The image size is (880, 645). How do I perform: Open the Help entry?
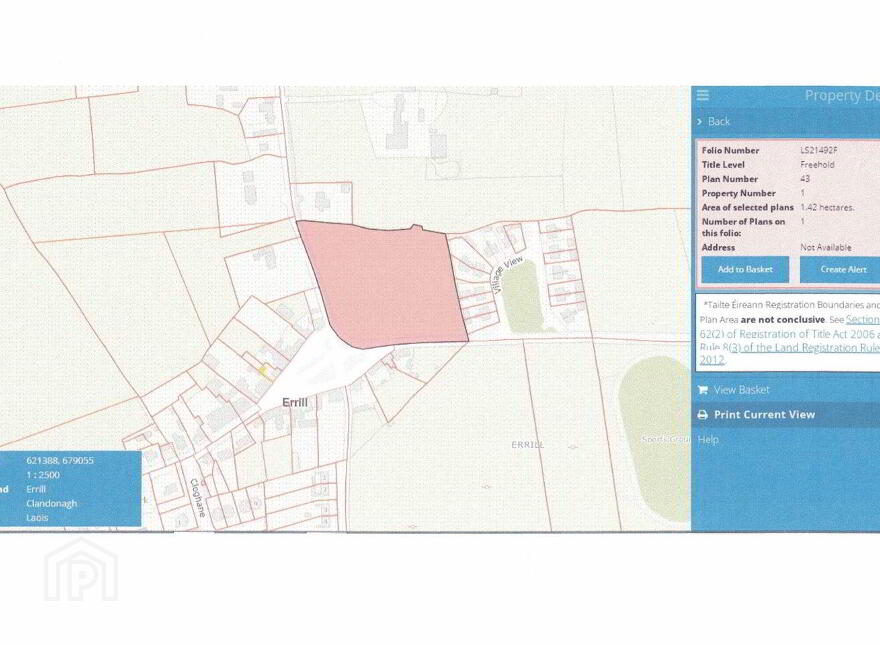[x=708, y=440]
